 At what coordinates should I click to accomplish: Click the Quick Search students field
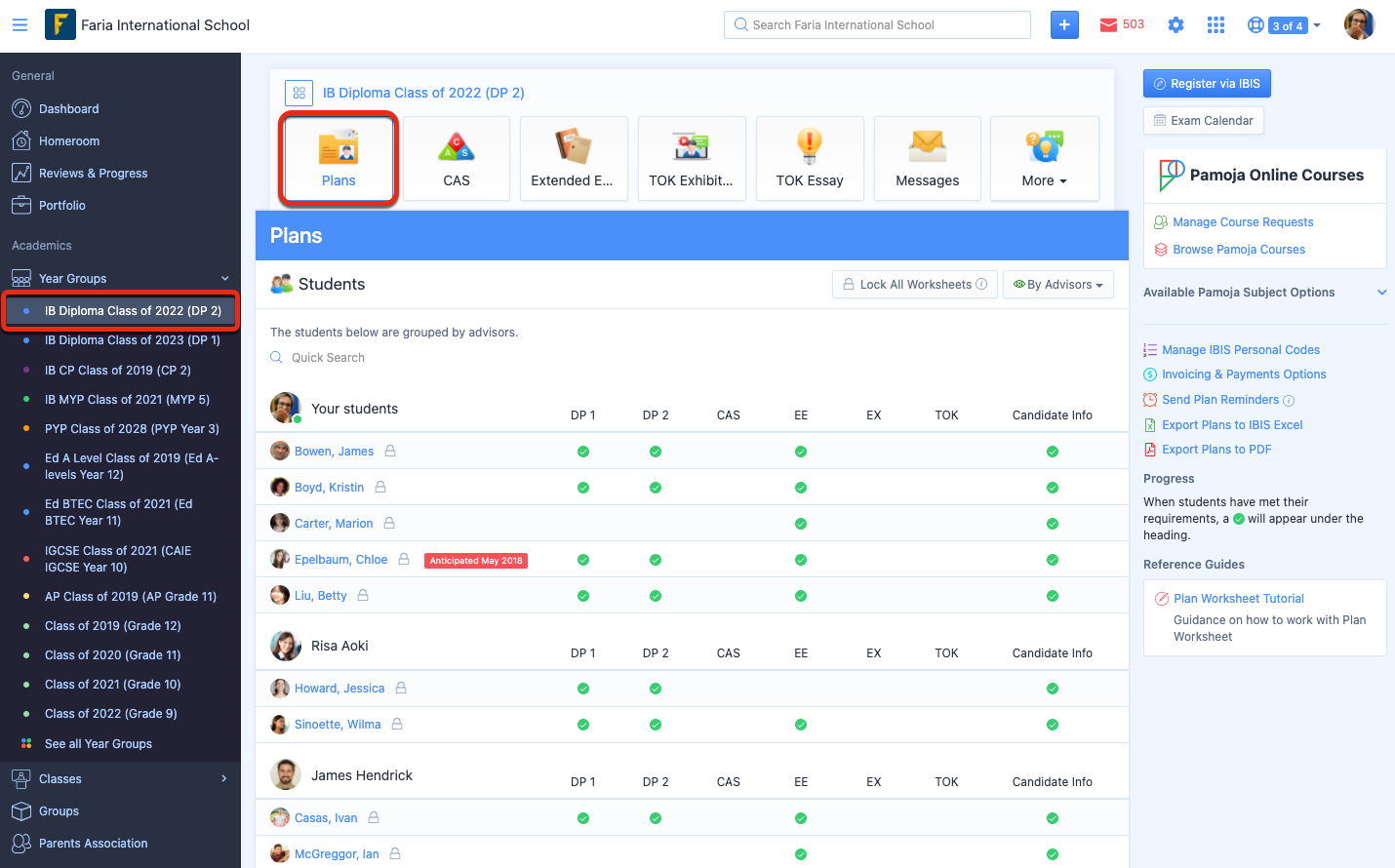328,358
